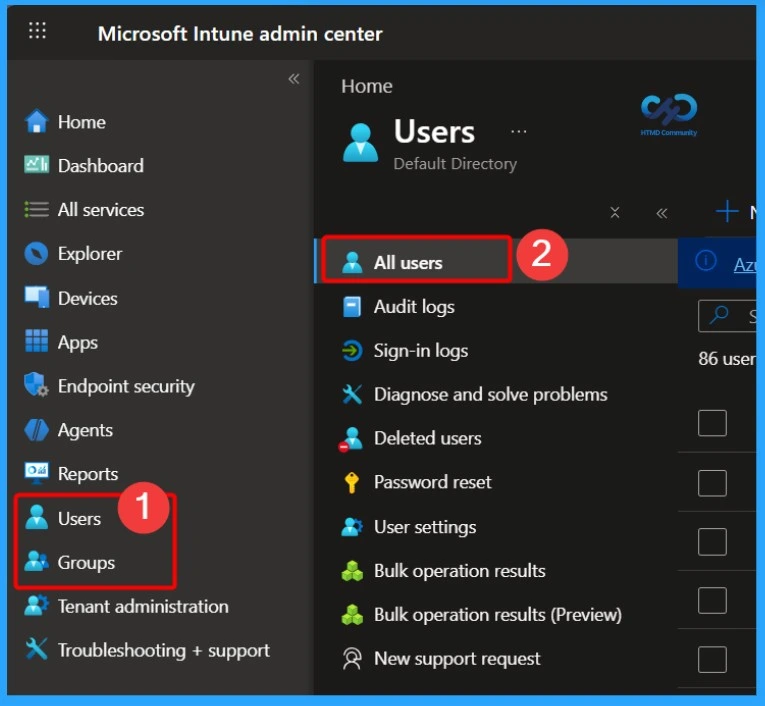
Task: Click the Microsoft Intune admin center title
Action: pyautogui.click(x=240, y=34)
